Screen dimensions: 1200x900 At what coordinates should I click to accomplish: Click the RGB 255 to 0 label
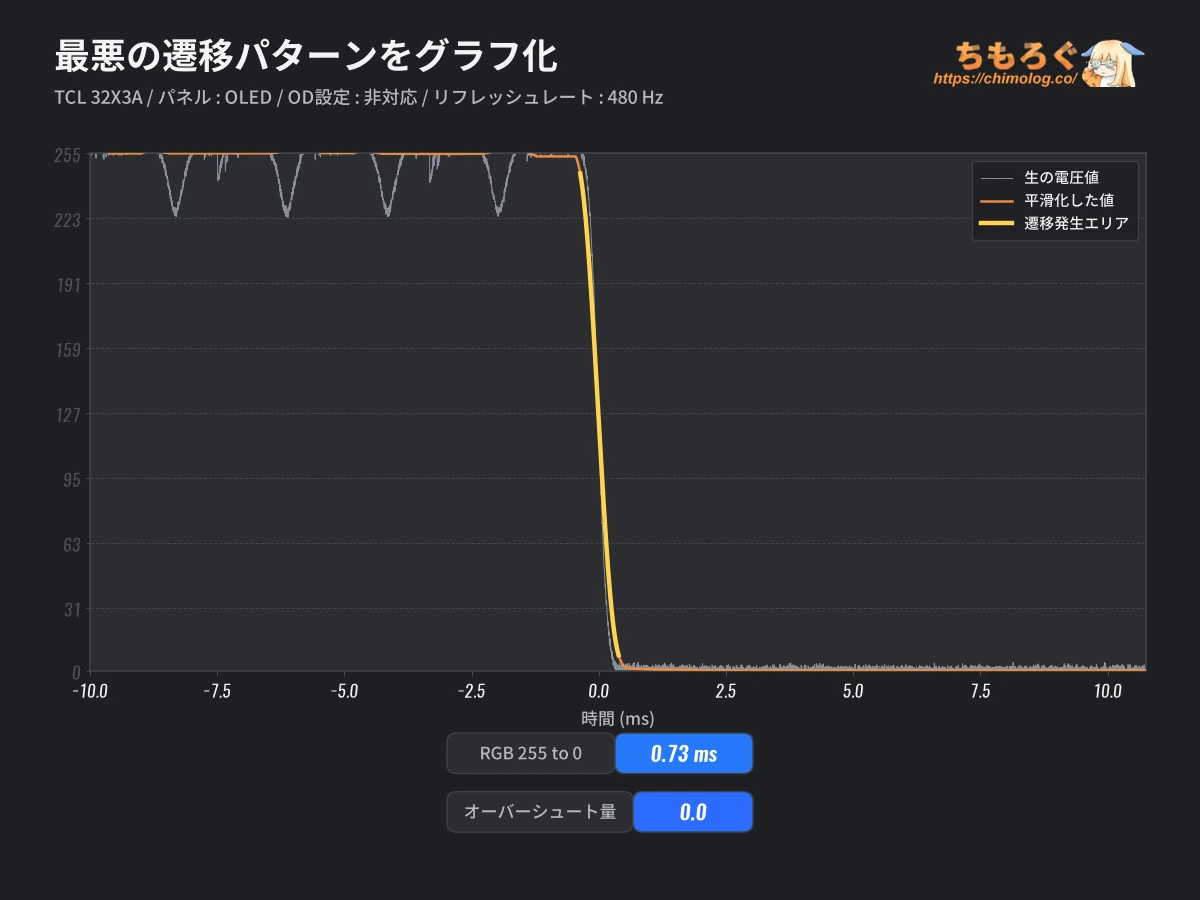click(x=531, y=753)
